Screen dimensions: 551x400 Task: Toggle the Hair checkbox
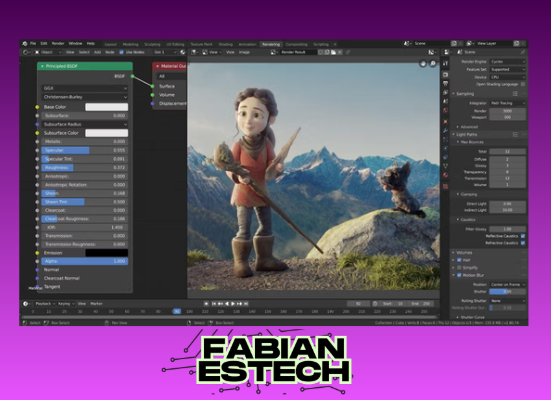[459, 260]
